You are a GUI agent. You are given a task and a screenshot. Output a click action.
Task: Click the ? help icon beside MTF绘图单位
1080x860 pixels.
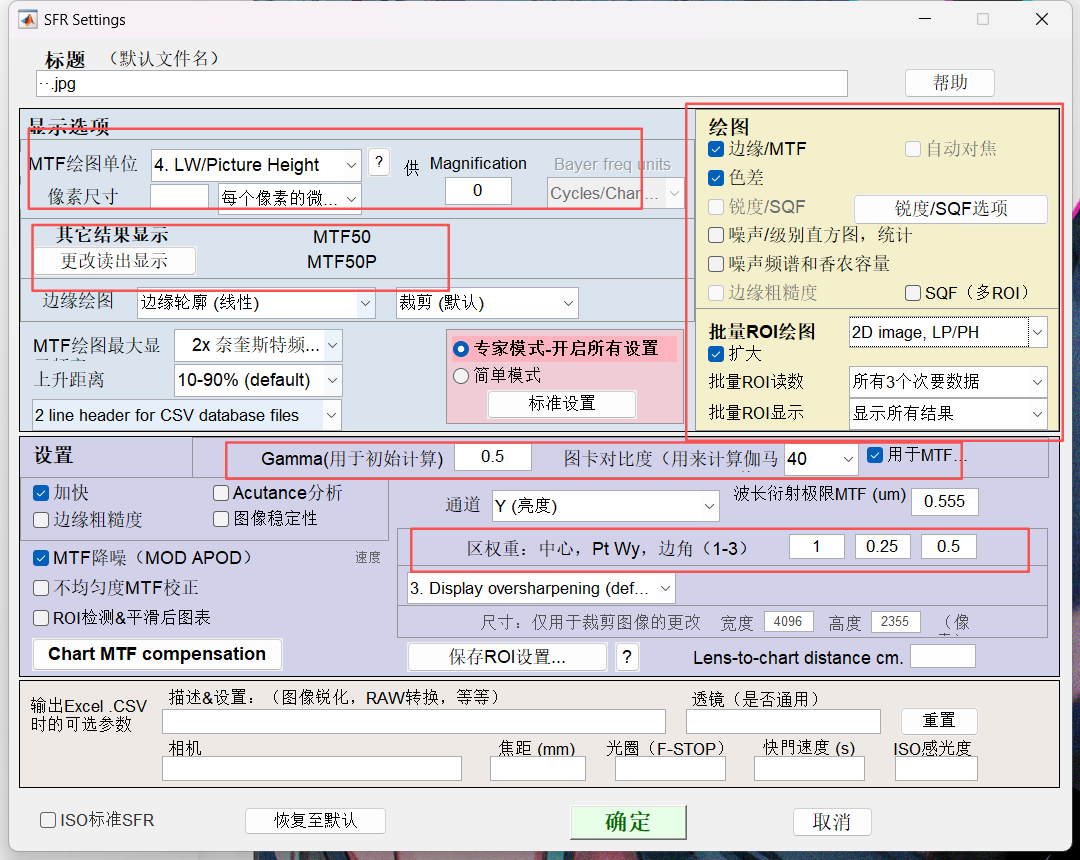pyautogui.click(x=378, y=164)
